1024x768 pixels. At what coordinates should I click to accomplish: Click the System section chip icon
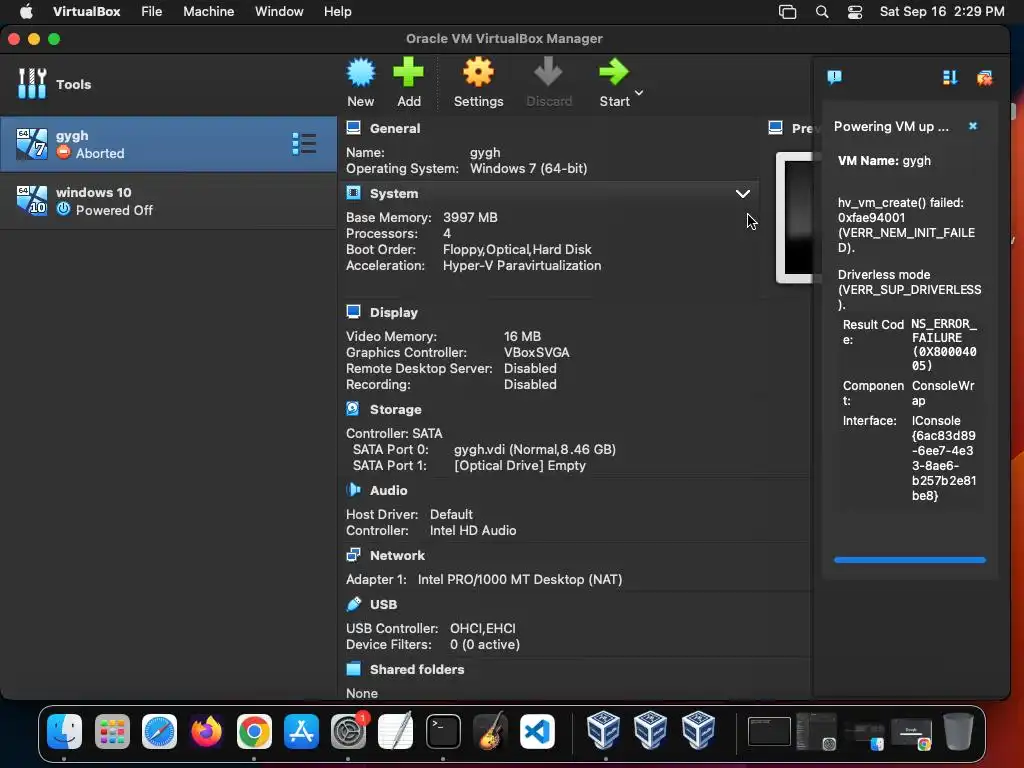(x=353, y=193)
